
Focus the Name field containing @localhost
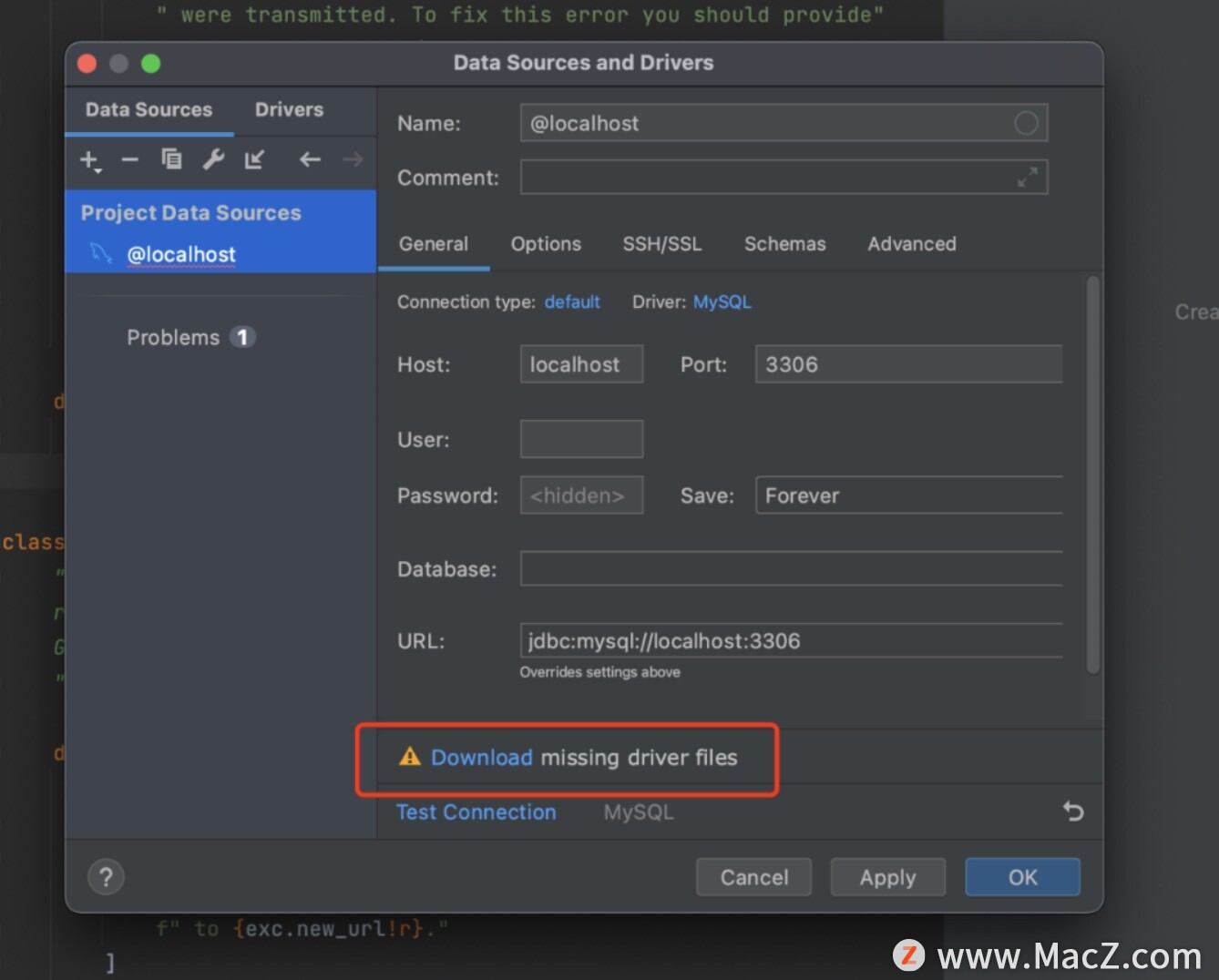coord(784,123)
